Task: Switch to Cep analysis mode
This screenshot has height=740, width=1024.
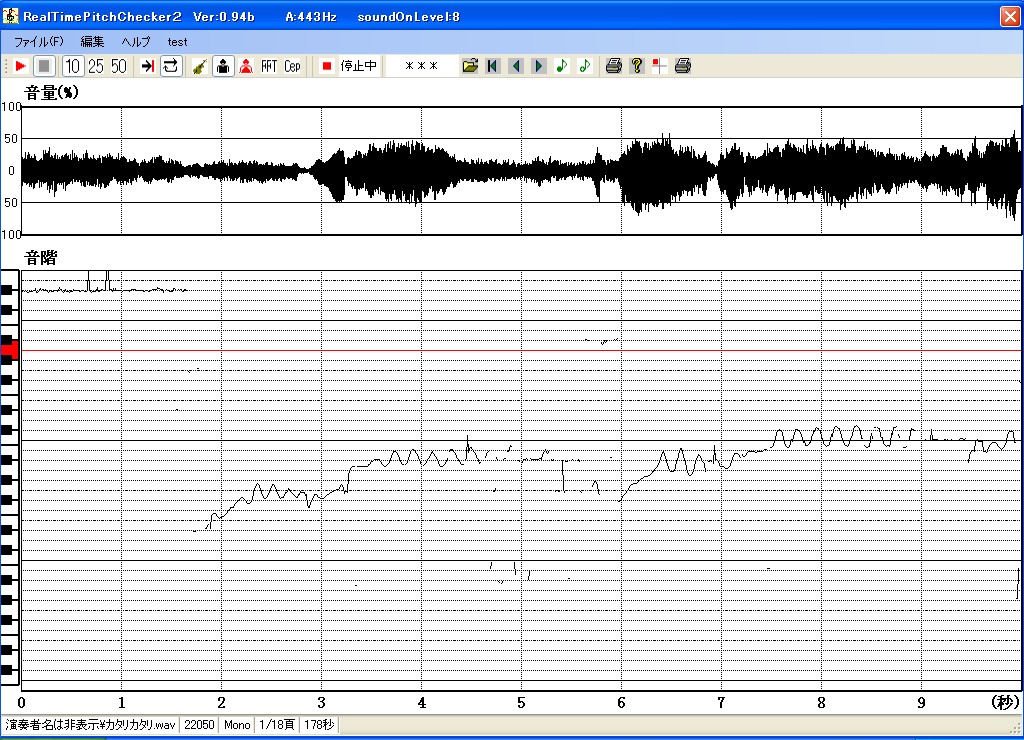Action: [x=292, y=66]
